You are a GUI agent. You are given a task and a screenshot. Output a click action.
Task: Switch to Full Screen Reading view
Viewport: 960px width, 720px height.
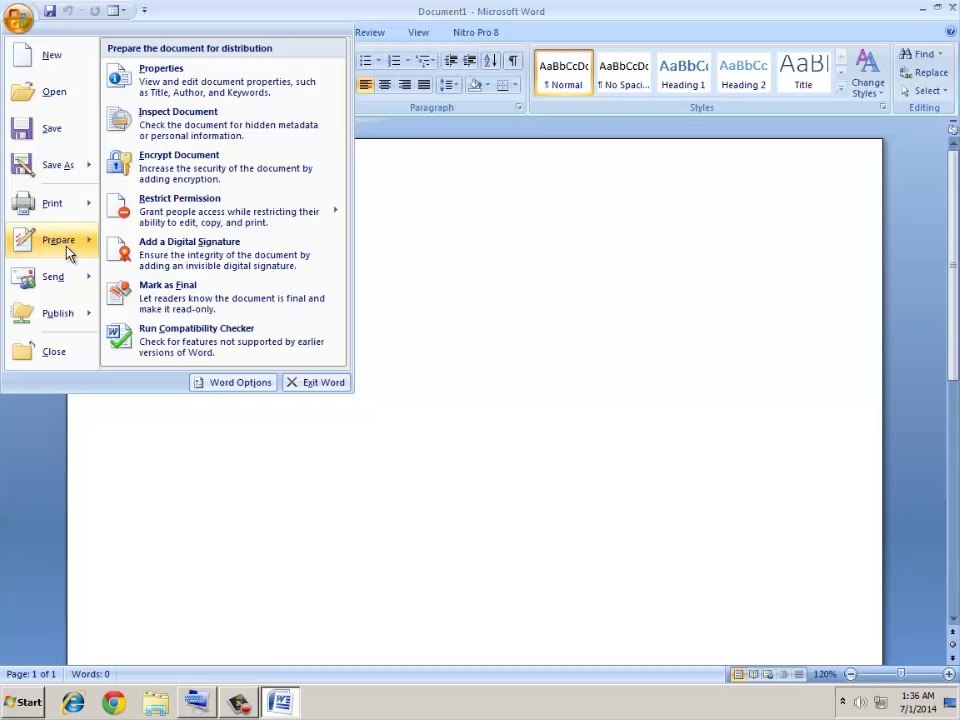click(x=753, y=674)
